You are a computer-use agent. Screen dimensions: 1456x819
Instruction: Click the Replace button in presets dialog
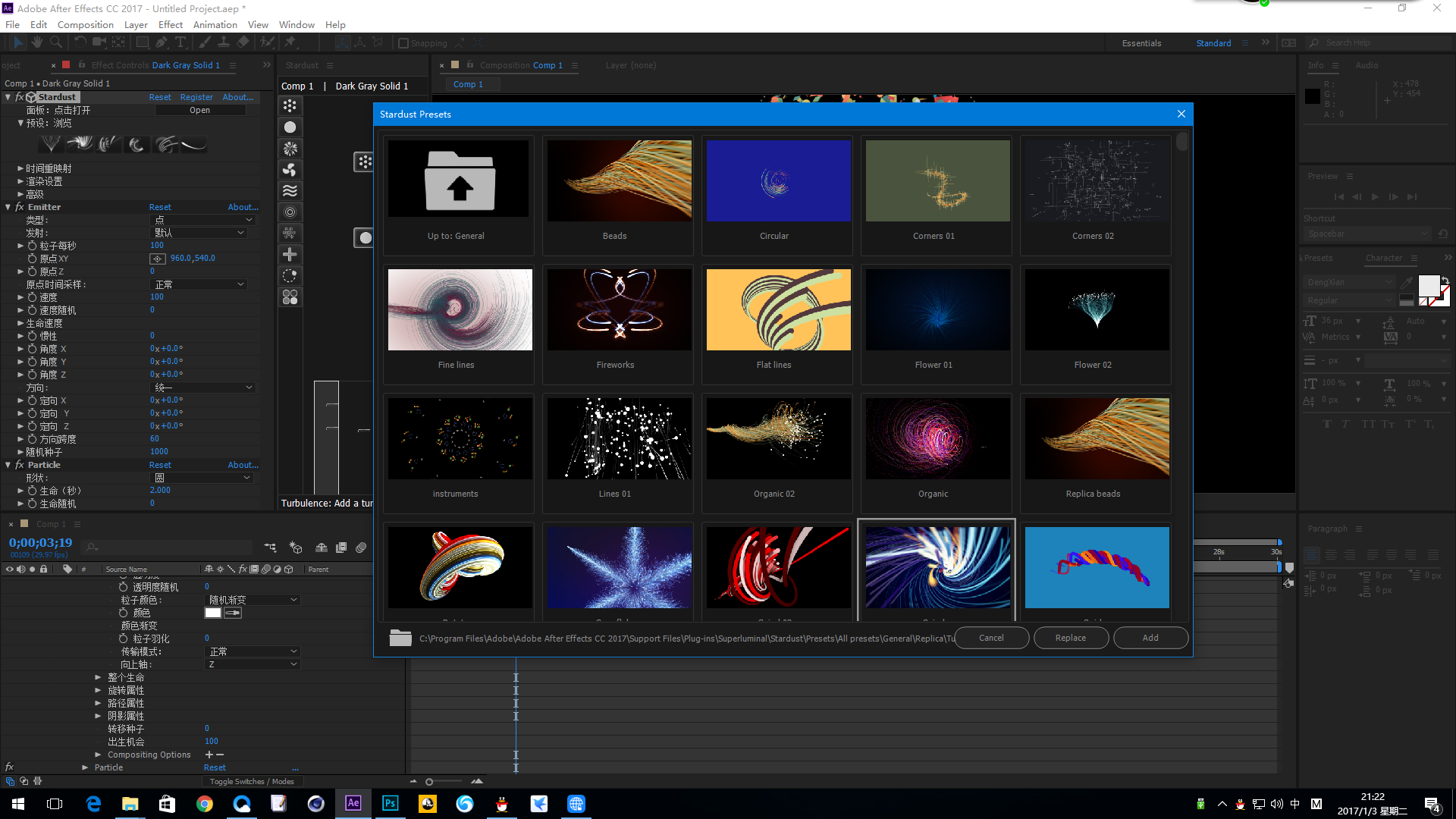pos(1070,638)
